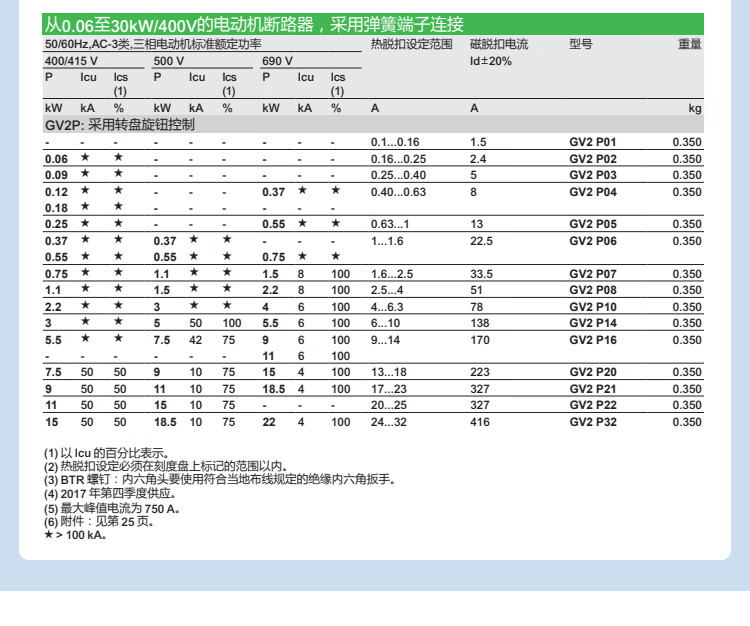Click the 磁脱扣电流 header

coord(499,44)
